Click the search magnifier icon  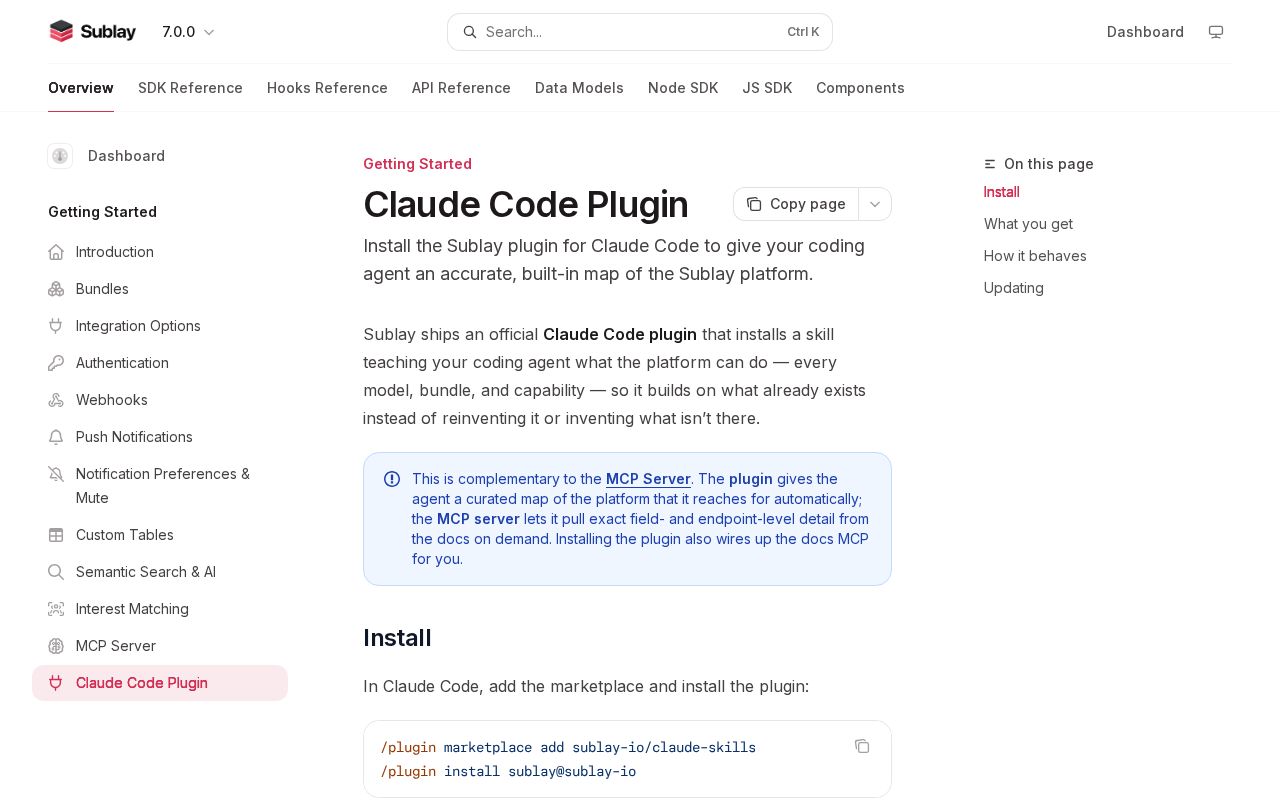(x=469, y=32)
